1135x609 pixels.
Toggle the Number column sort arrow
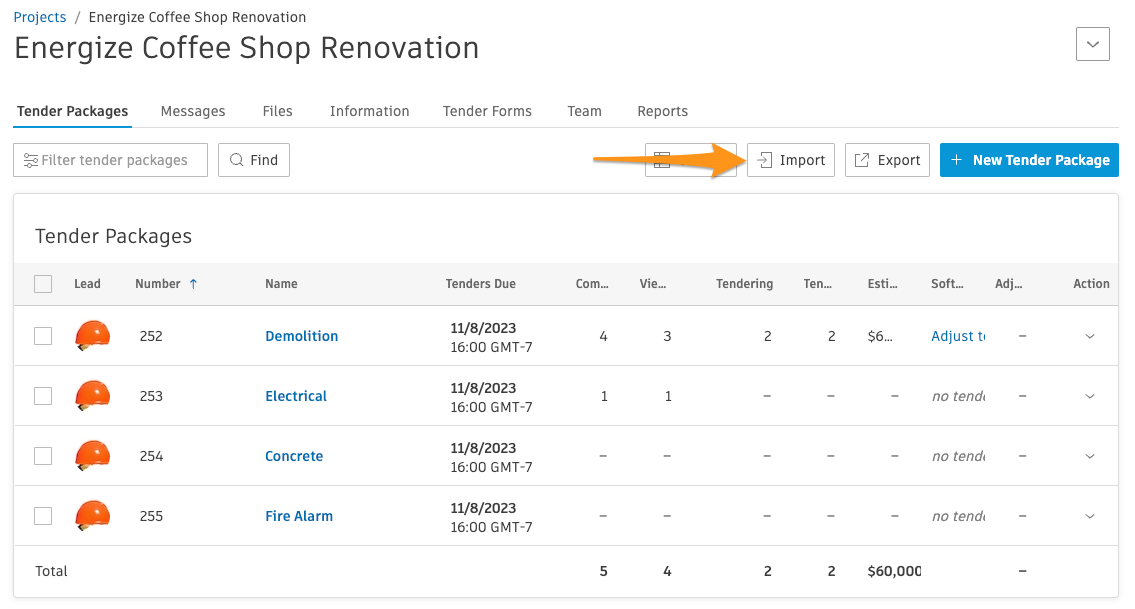(194, 284)
